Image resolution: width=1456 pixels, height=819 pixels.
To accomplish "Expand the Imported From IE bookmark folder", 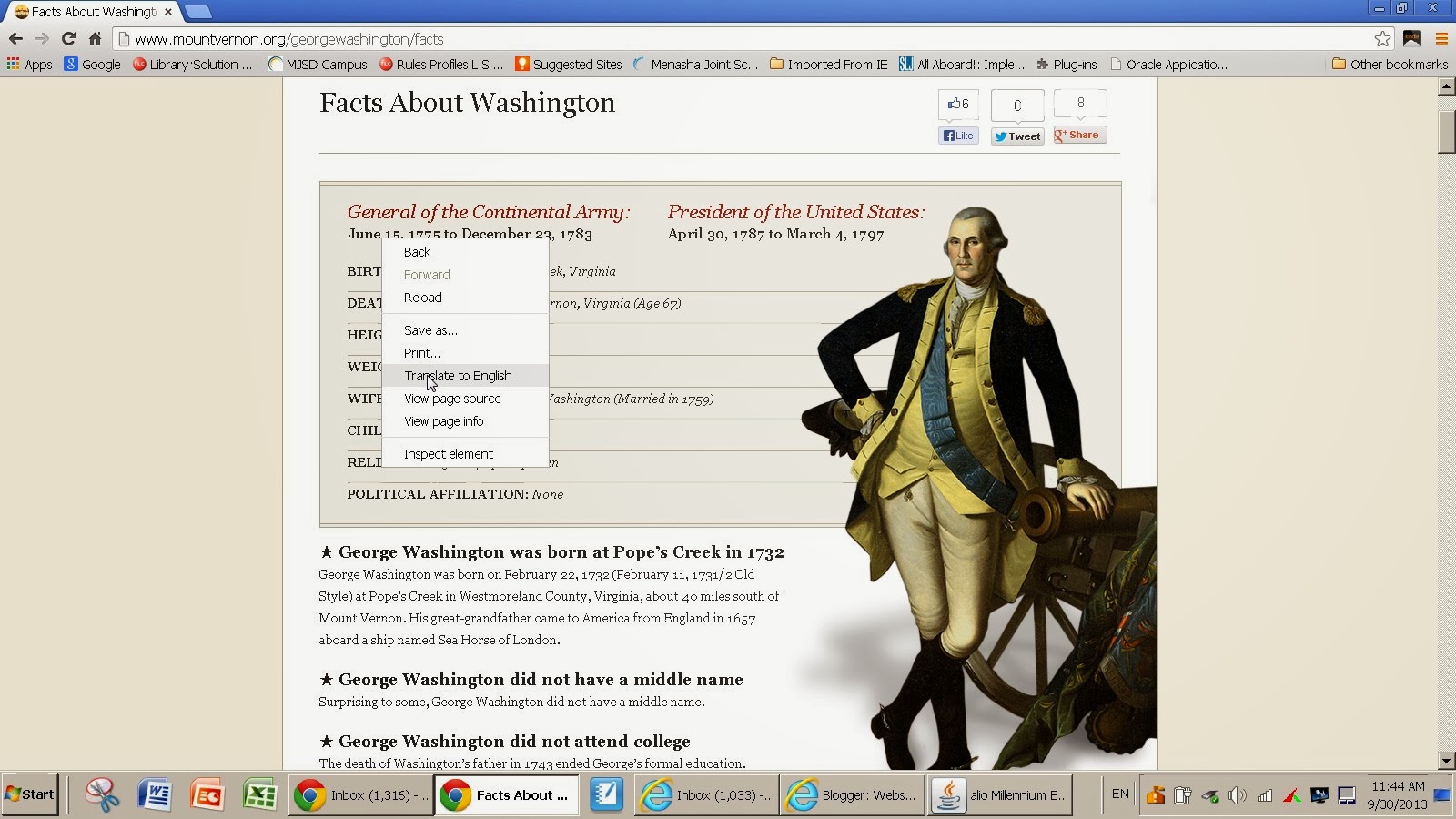I will coord(828,65).
